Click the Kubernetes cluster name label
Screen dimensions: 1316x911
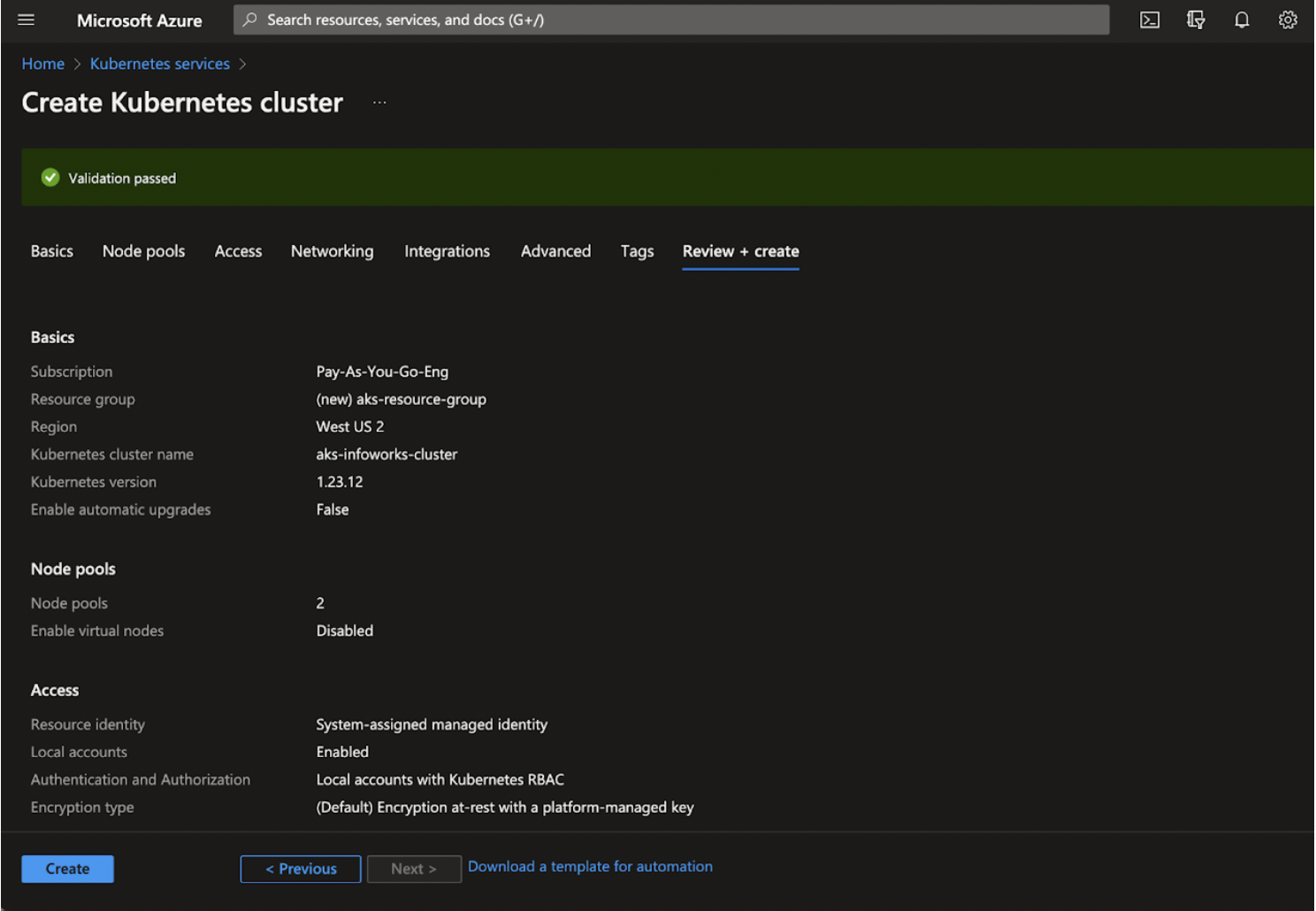112,454
